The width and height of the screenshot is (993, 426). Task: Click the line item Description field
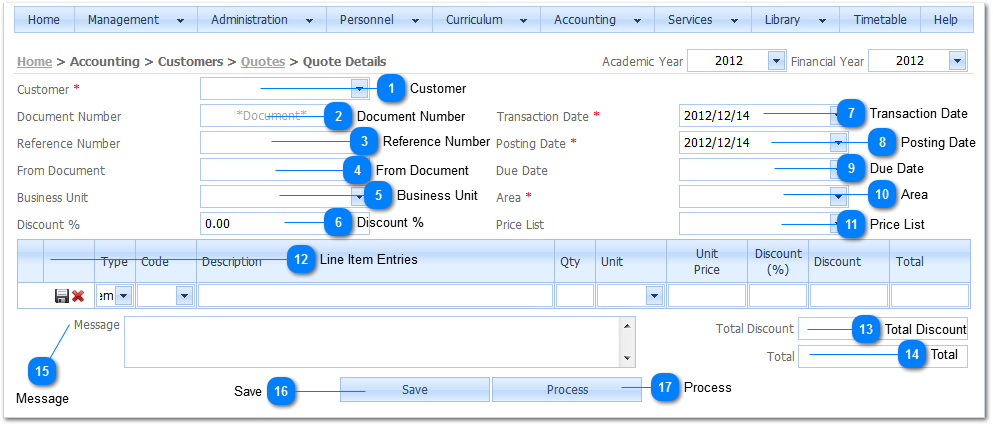375,296
